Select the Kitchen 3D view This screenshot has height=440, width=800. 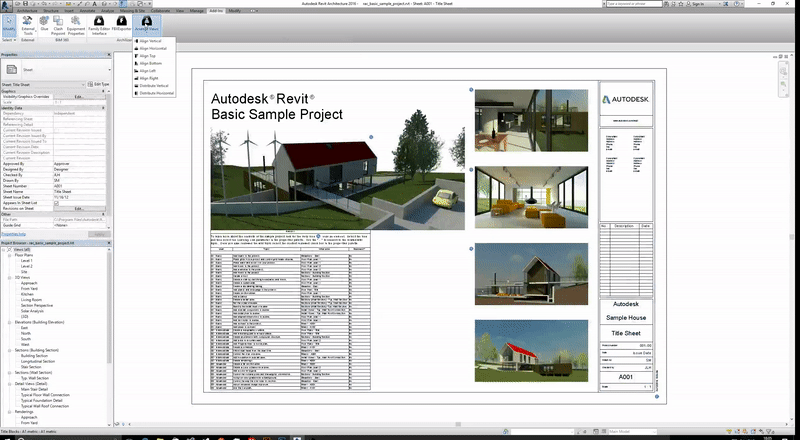click(x=27, y=295)
